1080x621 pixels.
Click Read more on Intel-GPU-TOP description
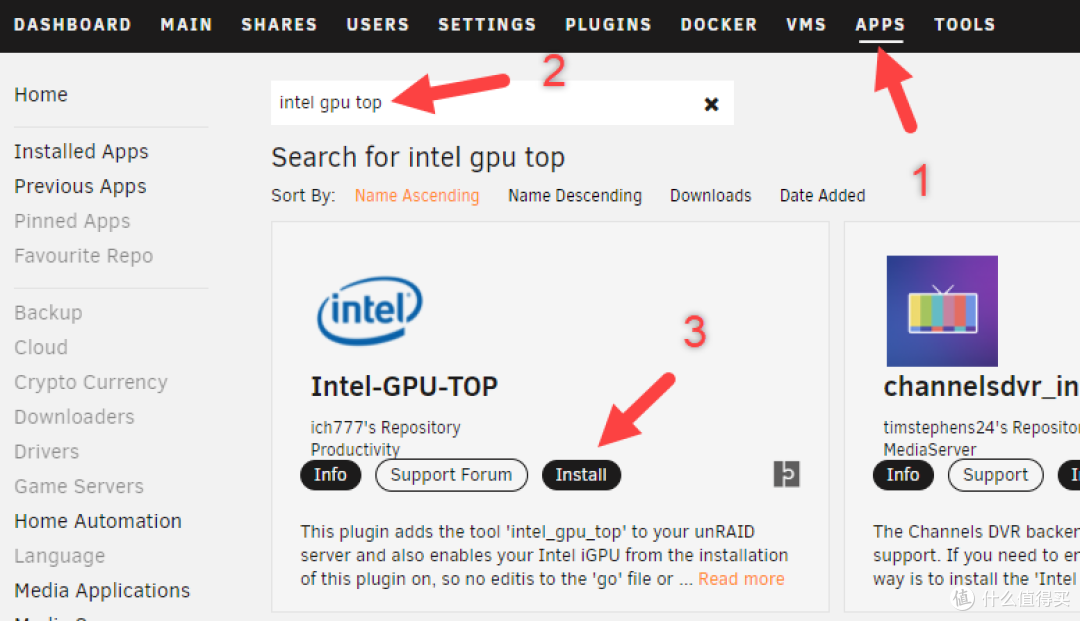(741, 579)
